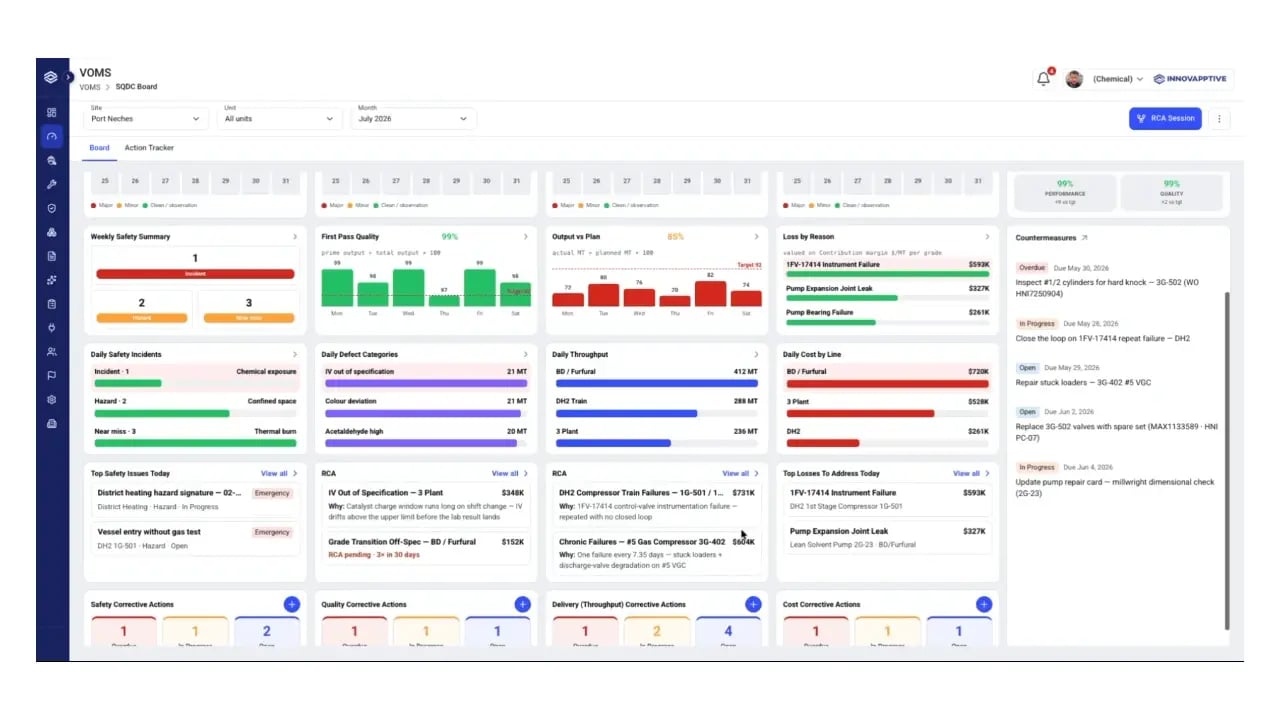The width and height of the screenshot is (1280, 720).
Task: Open the three-dot more options menu
Action: 1219,118
